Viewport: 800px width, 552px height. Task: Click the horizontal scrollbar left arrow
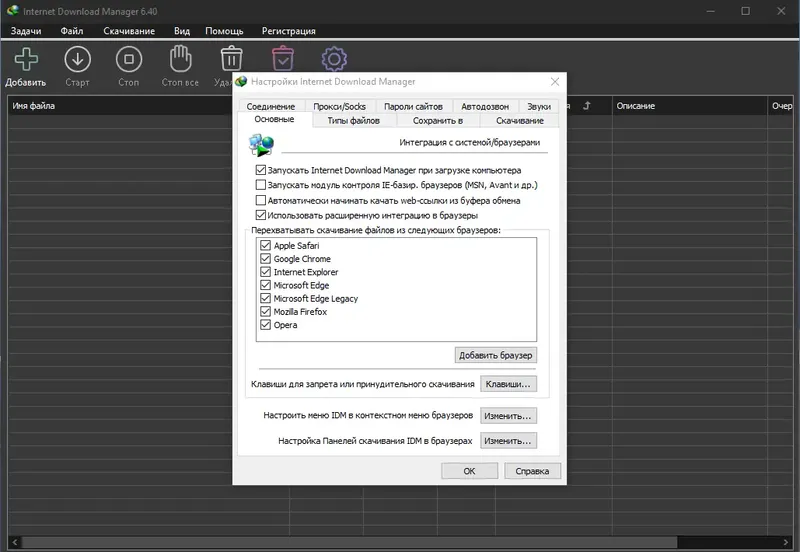pyautogui.click(x=14, y=542)
